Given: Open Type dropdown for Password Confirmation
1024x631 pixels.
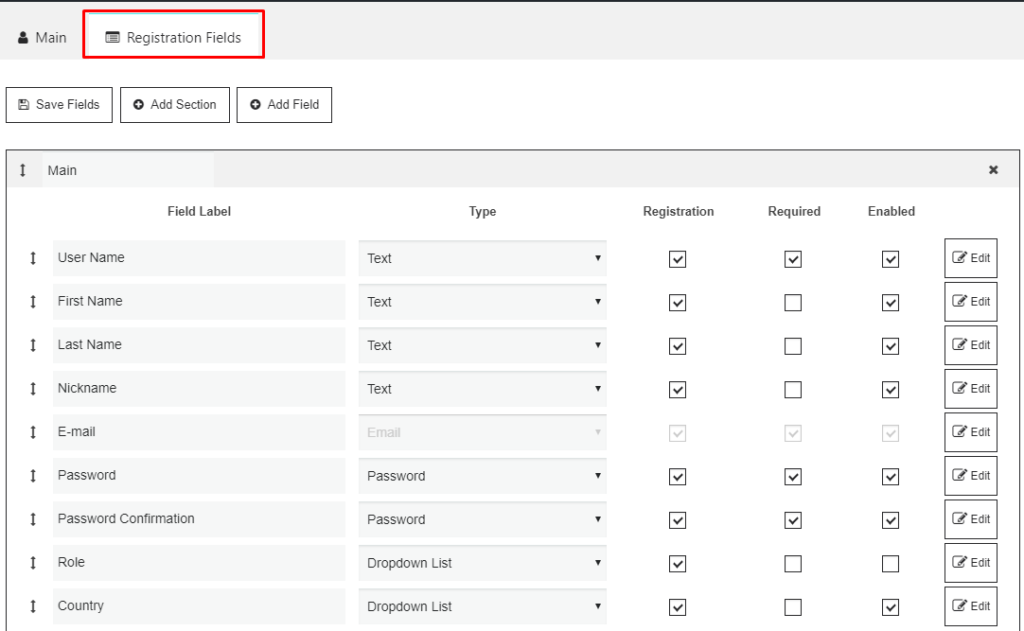Looking at the screenshot, I should (482, 519).
